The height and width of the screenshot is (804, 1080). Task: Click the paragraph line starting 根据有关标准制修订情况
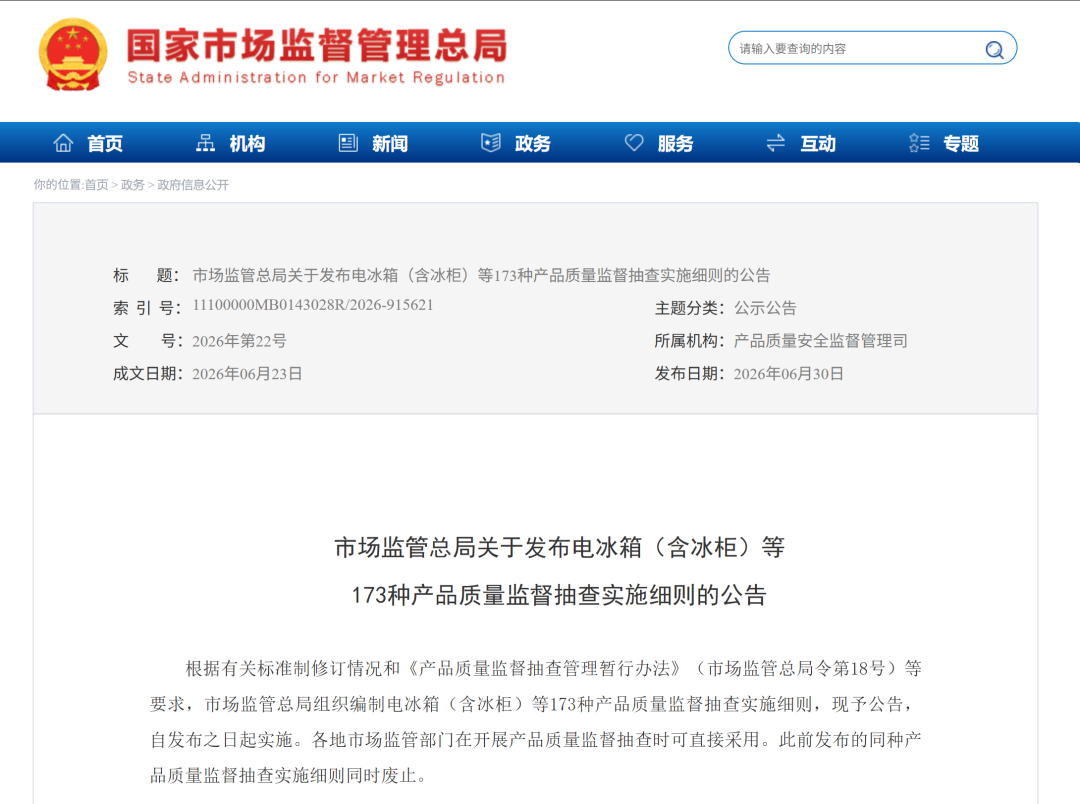click(x=554, y=668)
